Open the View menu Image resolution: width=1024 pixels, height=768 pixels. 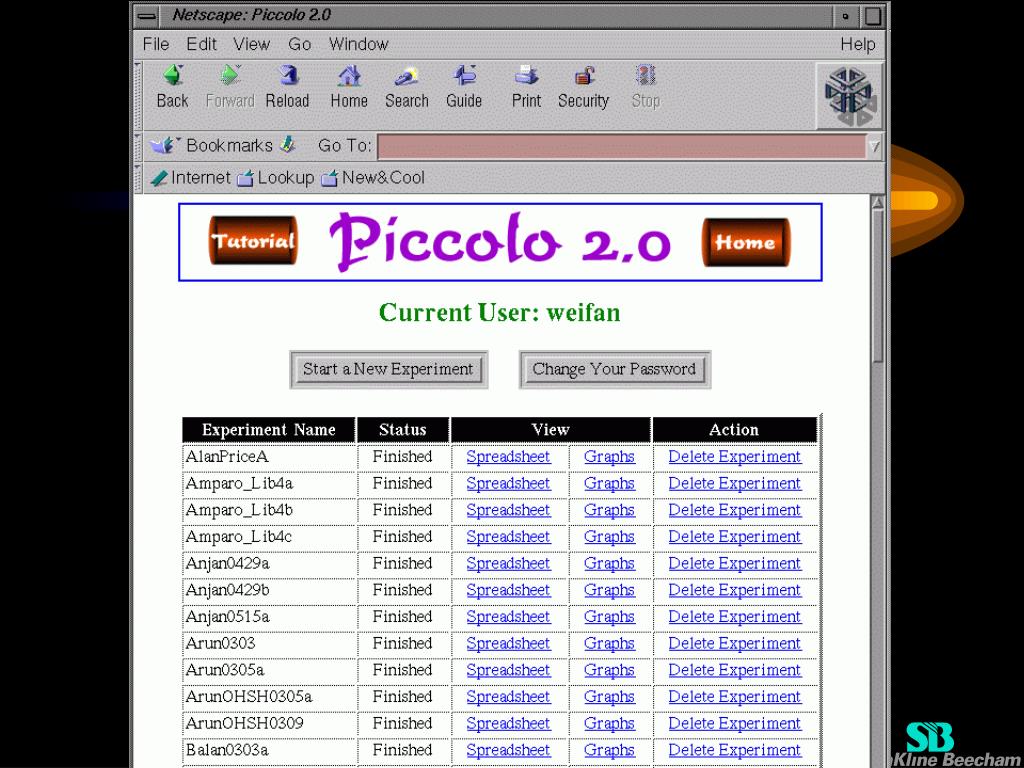[251, 44]
